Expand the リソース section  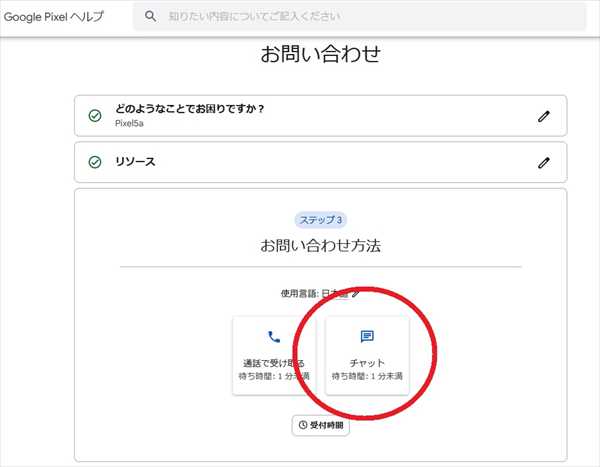[321, 162]
